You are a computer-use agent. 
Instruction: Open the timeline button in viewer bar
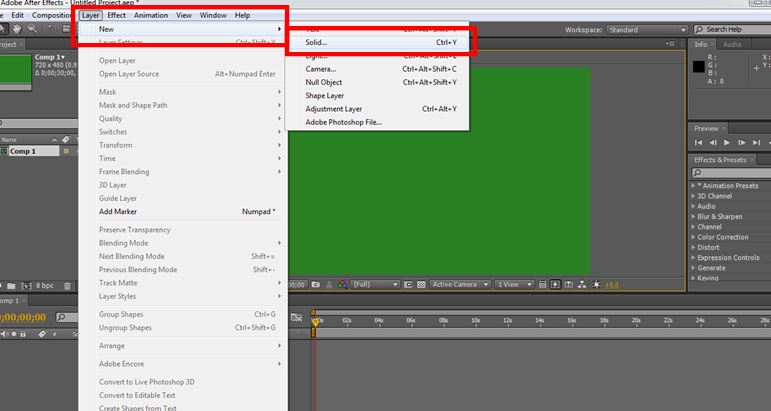(x=568, y=285)
